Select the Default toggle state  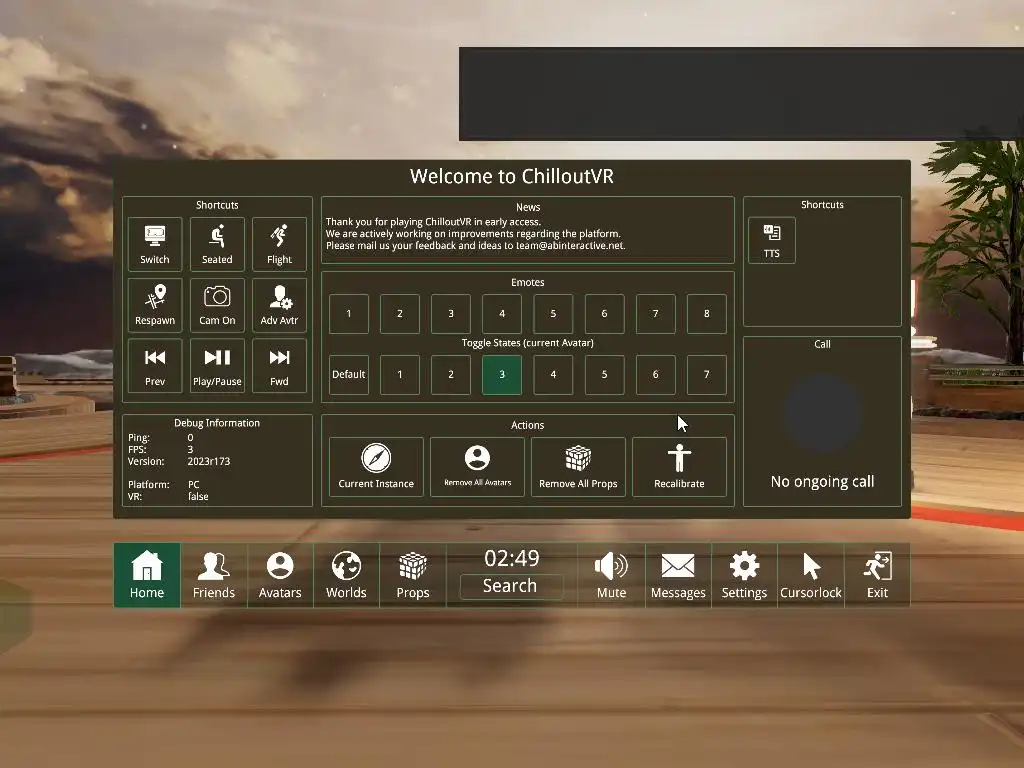[349, 374]
